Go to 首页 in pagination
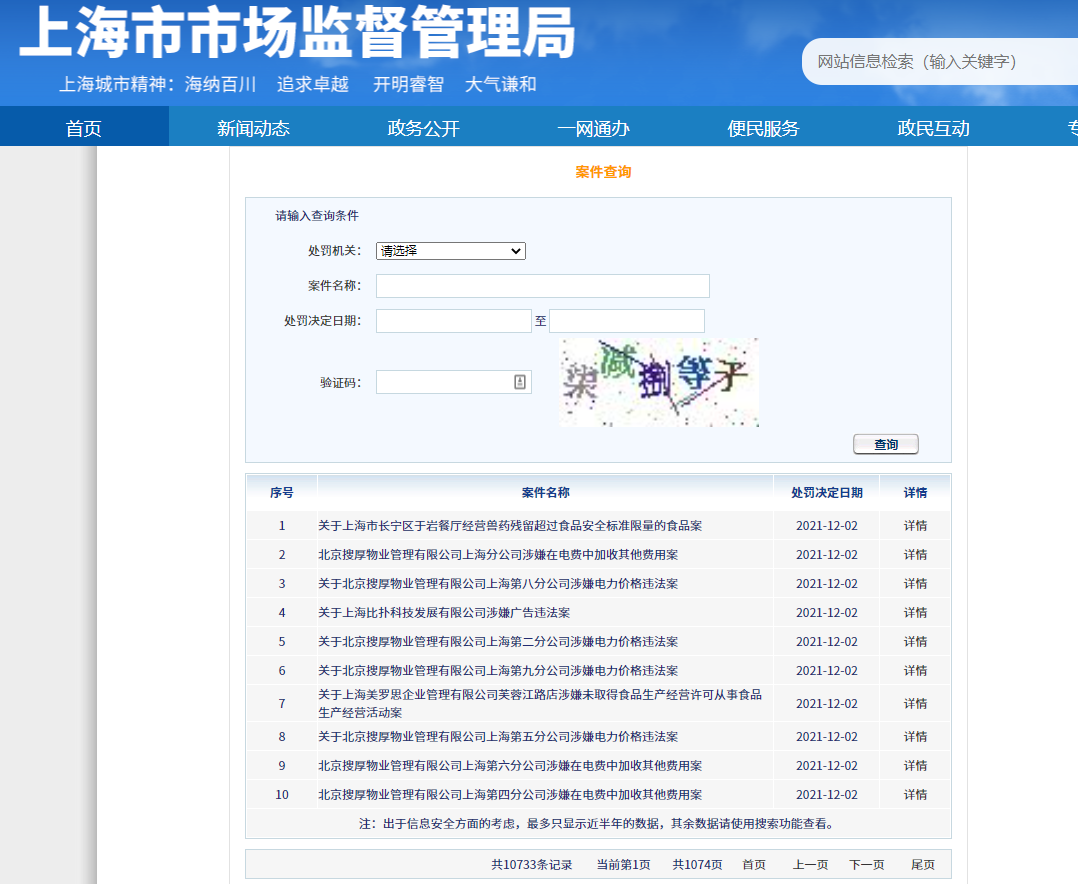The height and width of the screenshot is (884, 1078). pos(754,865)
